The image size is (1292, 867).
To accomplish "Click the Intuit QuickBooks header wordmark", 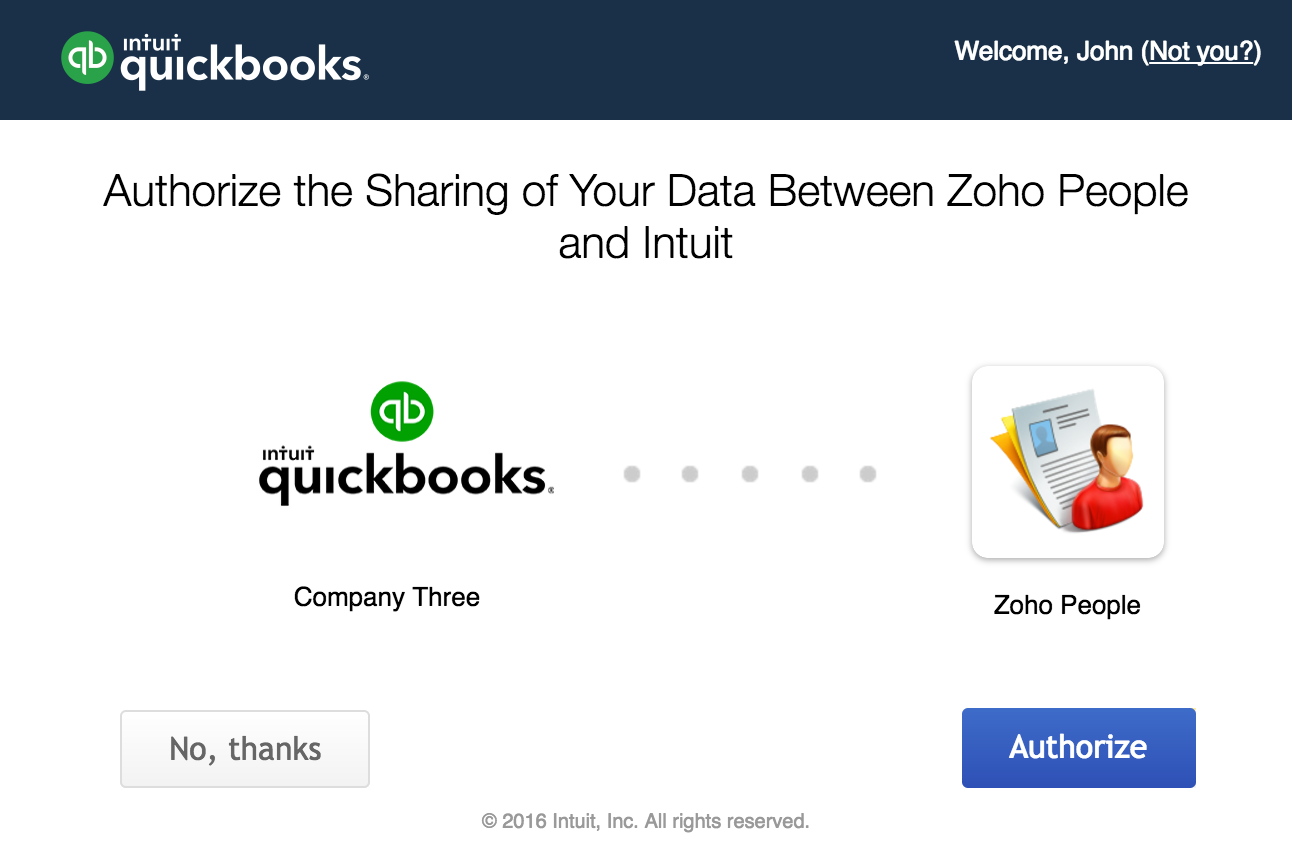I will 244,61.
